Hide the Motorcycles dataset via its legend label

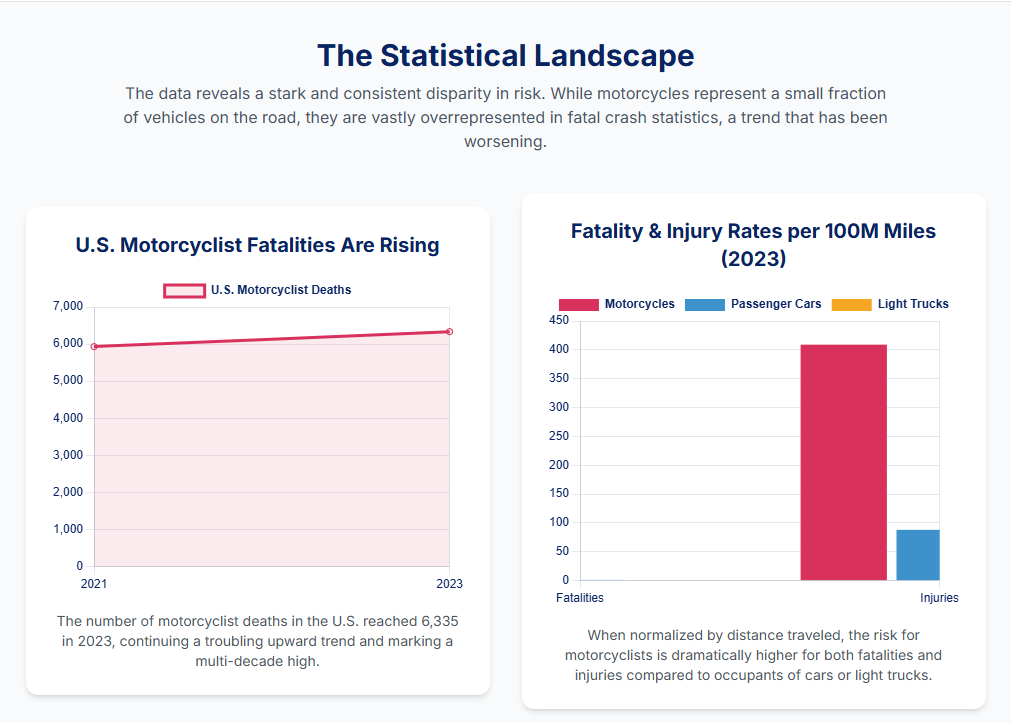click(x=640, y=304)
